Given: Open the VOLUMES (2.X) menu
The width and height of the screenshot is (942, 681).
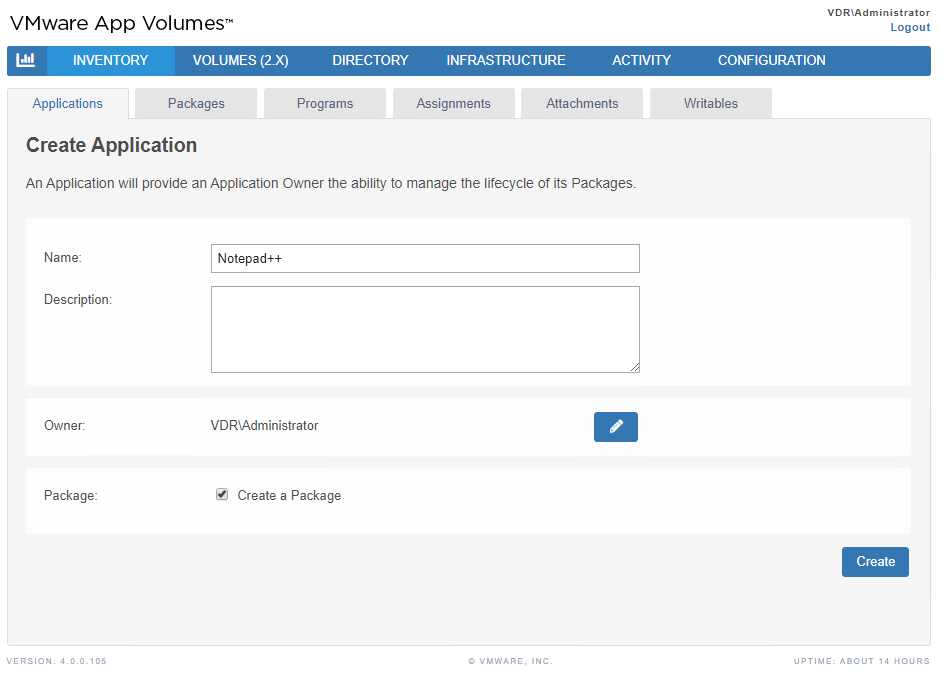Looking at the screenshot, I should [240, 61].
